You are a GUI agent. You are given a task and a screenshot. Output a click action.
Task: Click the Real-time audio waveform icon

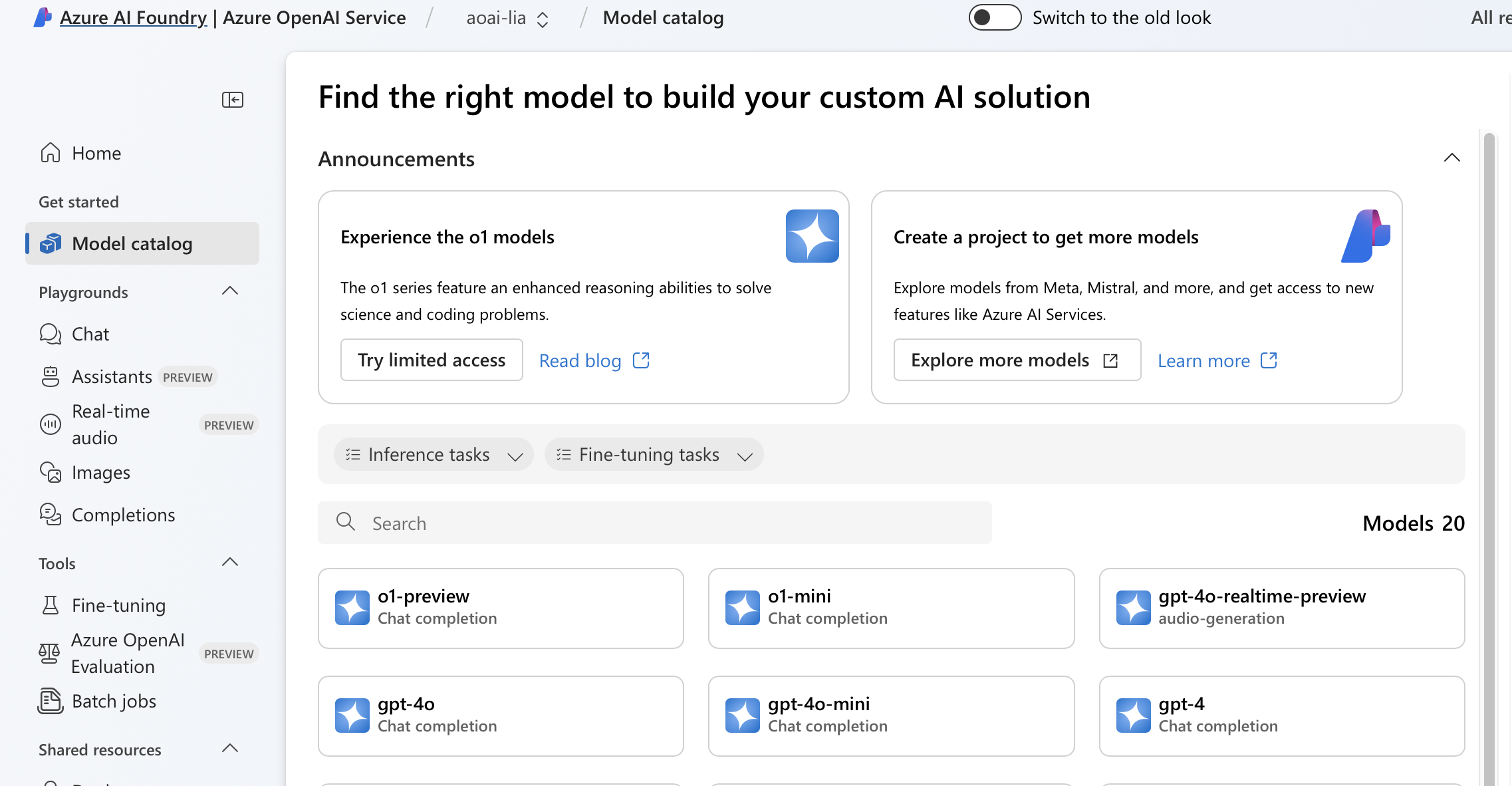(x=51, y=424)
